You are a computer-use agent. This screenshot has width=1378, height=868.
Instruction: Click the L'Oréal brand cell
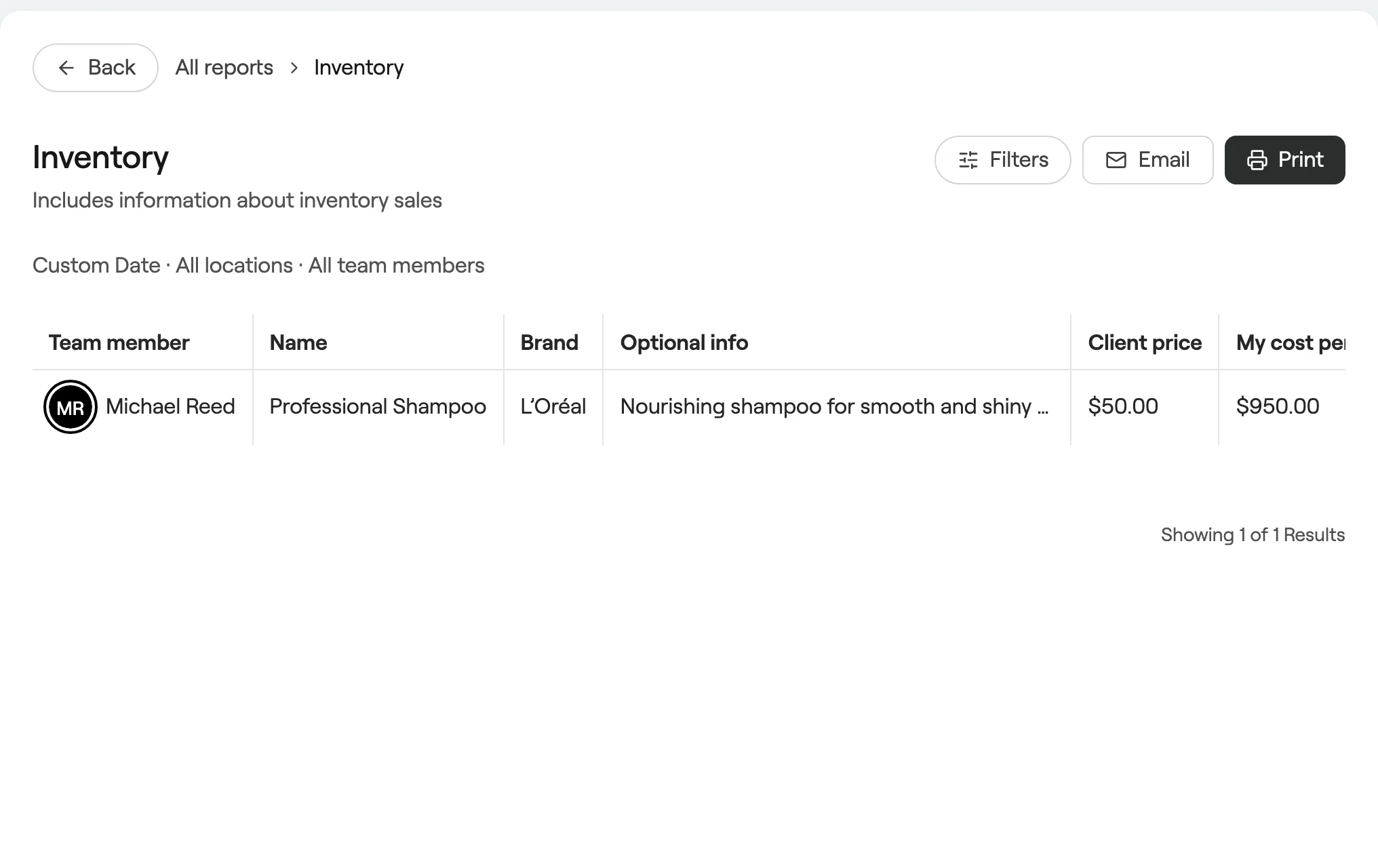tap(553, 406)
